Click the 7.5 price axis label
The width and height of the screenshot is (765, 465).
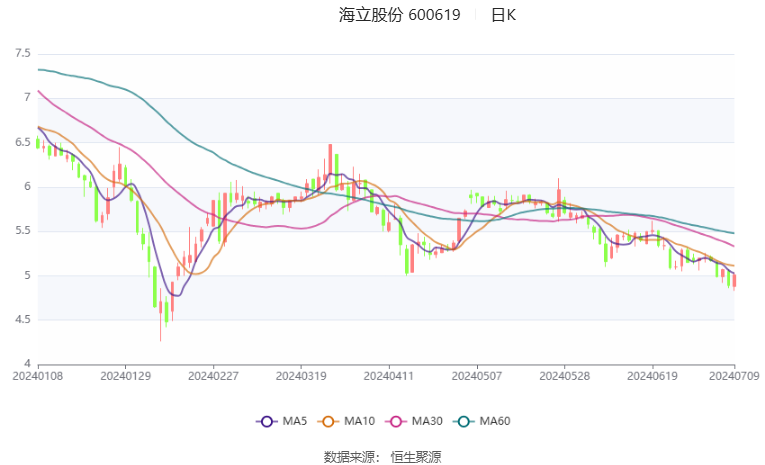(x=23, y=53)
